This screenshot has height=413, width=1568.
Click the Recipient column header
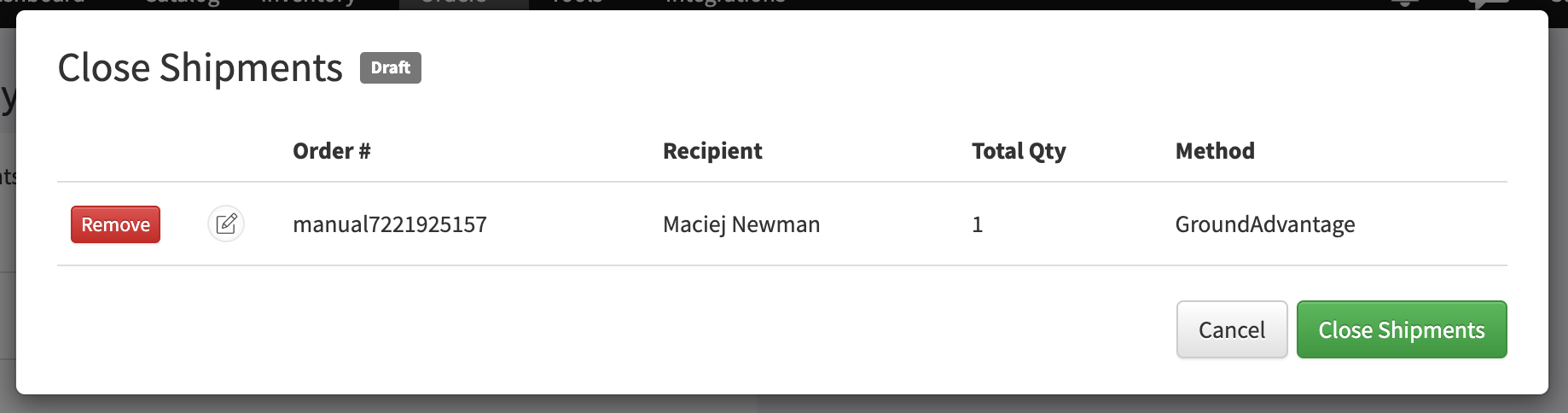(x=712, y=151)
